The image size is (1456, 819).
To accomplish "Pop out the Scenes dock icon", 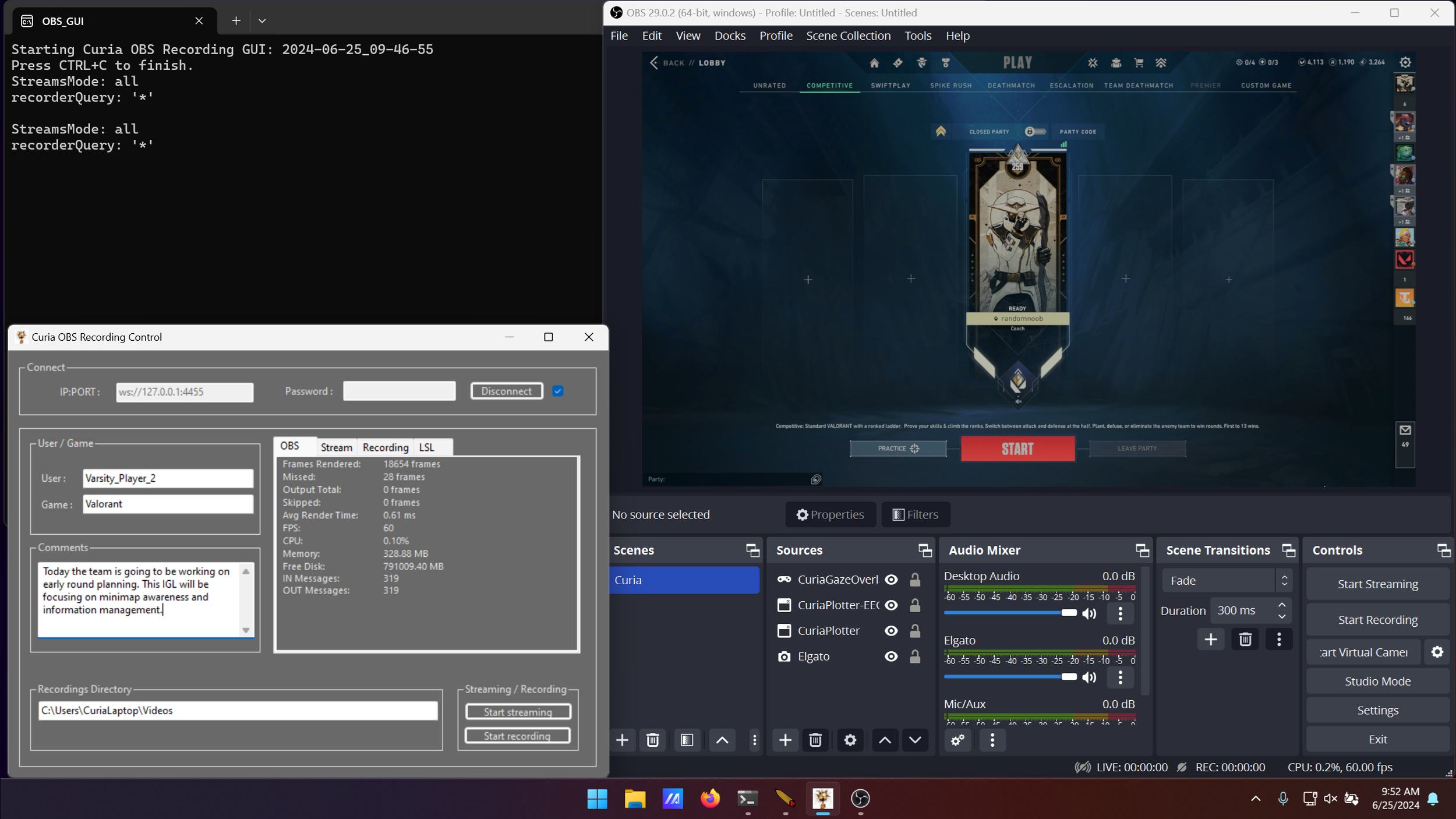I will tap(752, 550).
